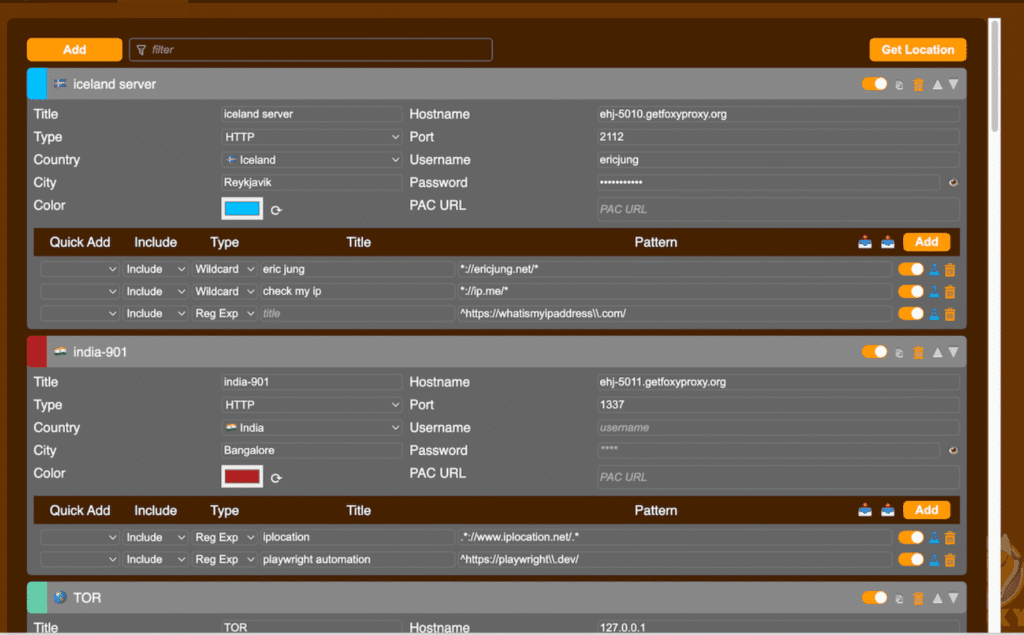
Task: Click the top Add proxy button
Action: pyautogui.click(x=74, y=49)
